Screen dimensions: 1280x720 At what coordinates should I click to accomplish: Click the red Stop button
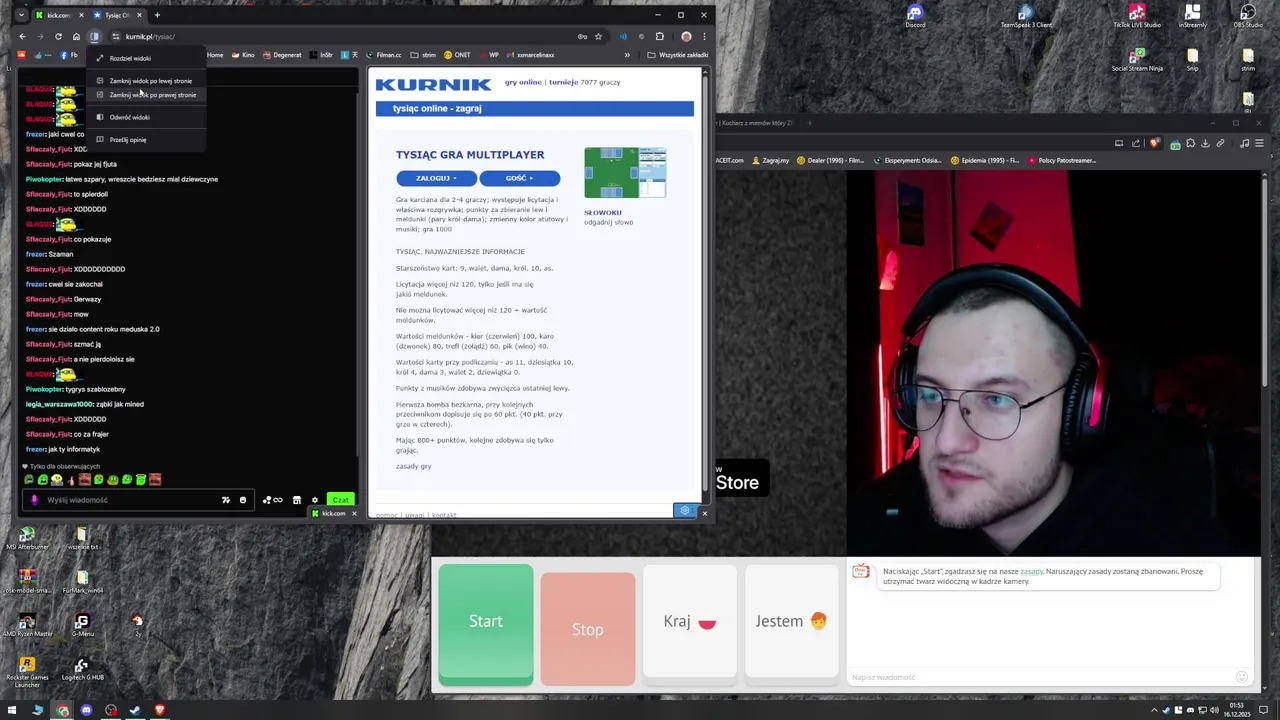pyautogui.click(x=588, y=630)
